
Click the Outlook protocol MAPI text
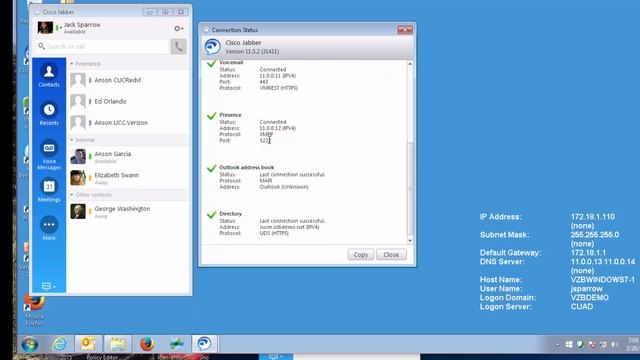tap(266, 180)
